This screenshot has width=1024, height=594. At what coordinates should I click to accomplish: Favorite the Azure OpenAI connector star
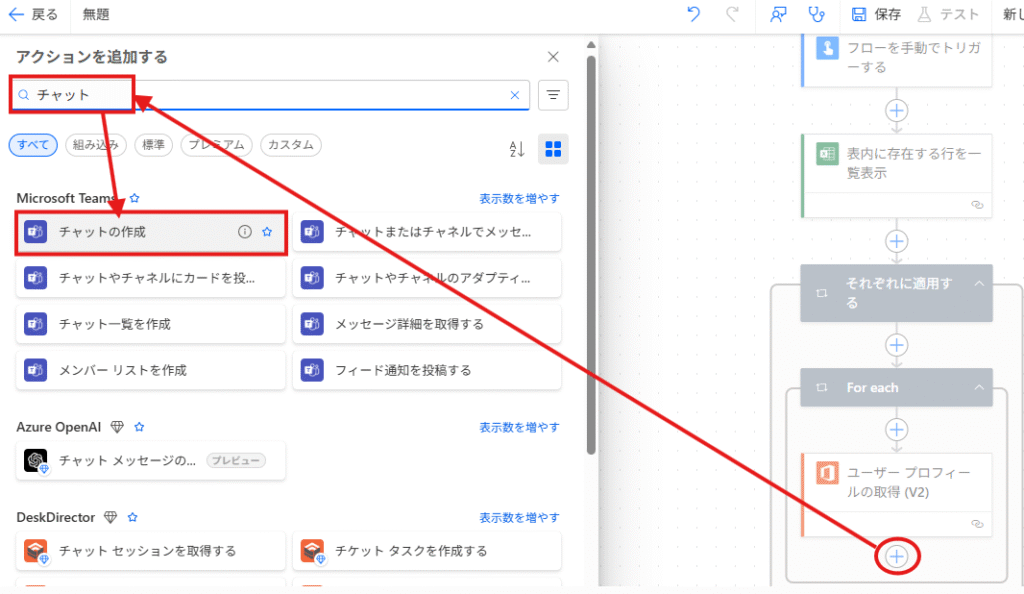pos(139,427)
